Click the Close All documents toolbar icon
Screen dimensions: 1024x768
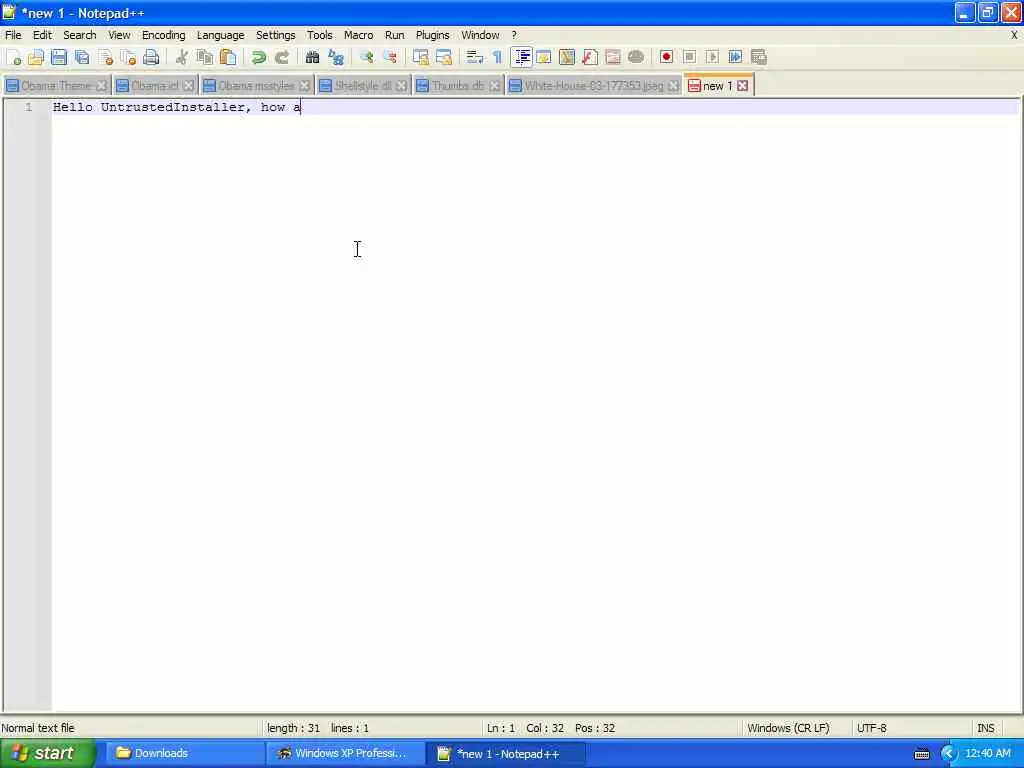[x=128, y=57]
